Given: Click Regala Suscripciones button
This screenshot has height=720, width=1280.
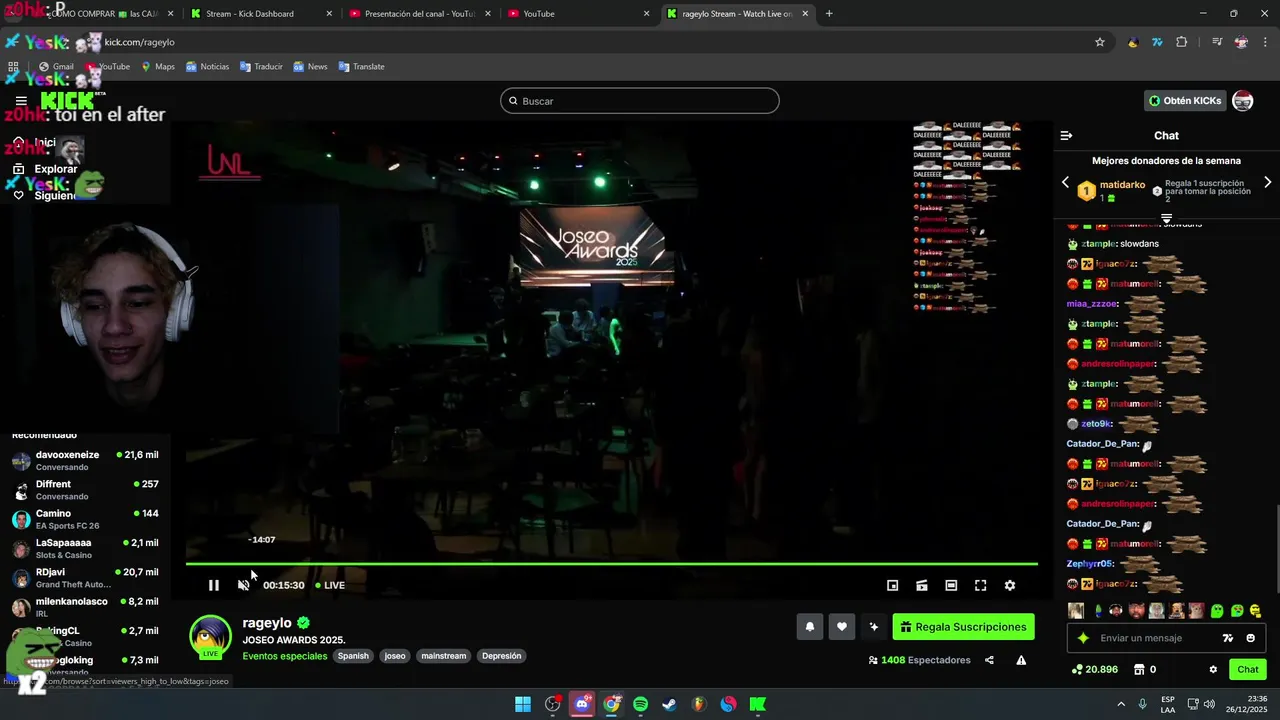Looking at the screenshot, I should coord(963,627).
